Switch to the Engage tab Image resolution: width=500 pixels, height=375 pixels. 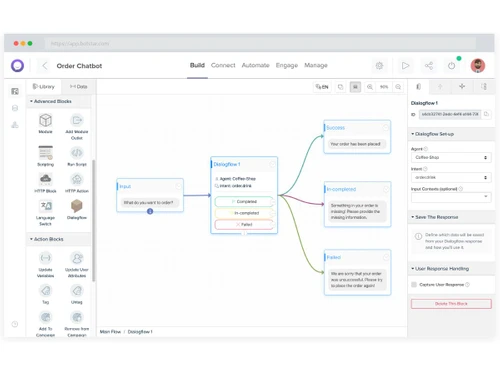[x=287, y=65]
